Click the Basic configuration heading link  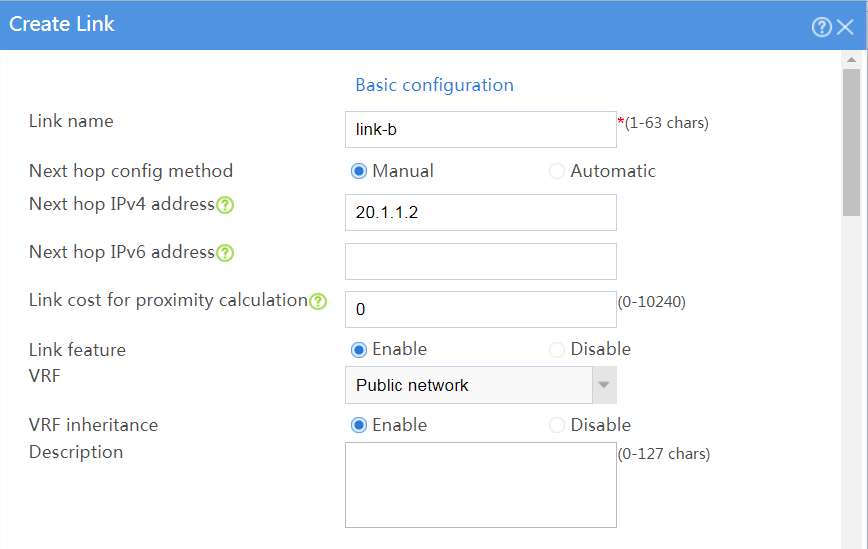(435, 85)
